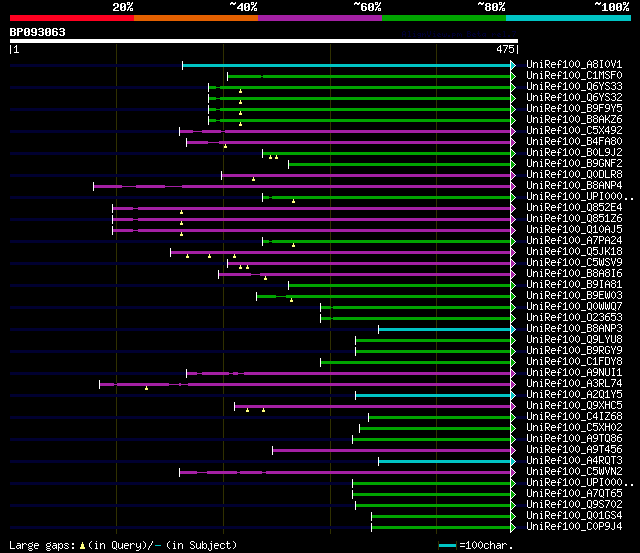Open the UniRef100_A2Q1Y5 entry
Screen dimensions: 640x553
coord(574,395)
